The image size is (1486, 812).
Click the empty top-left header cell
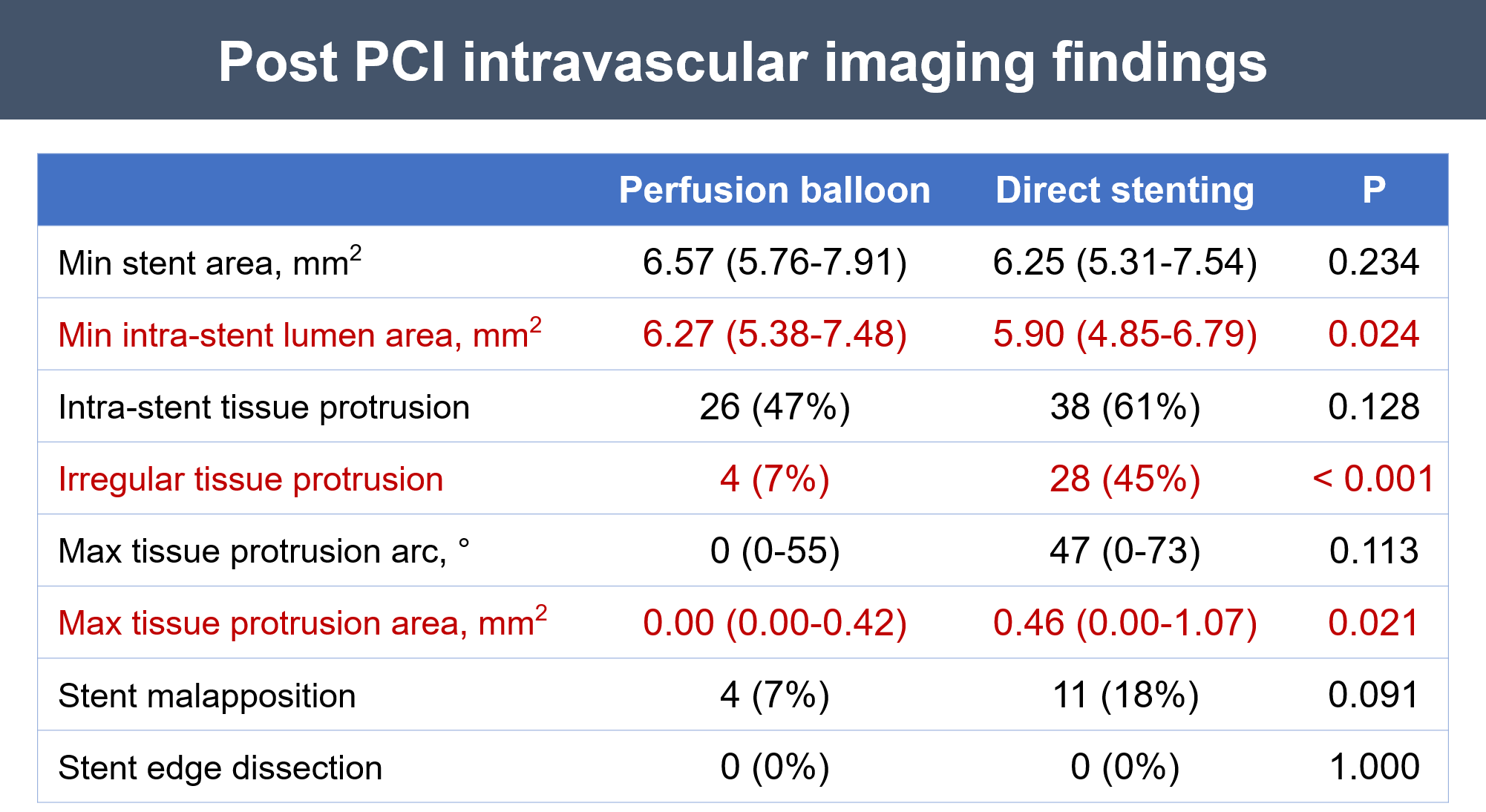click(x=319, y=191)
